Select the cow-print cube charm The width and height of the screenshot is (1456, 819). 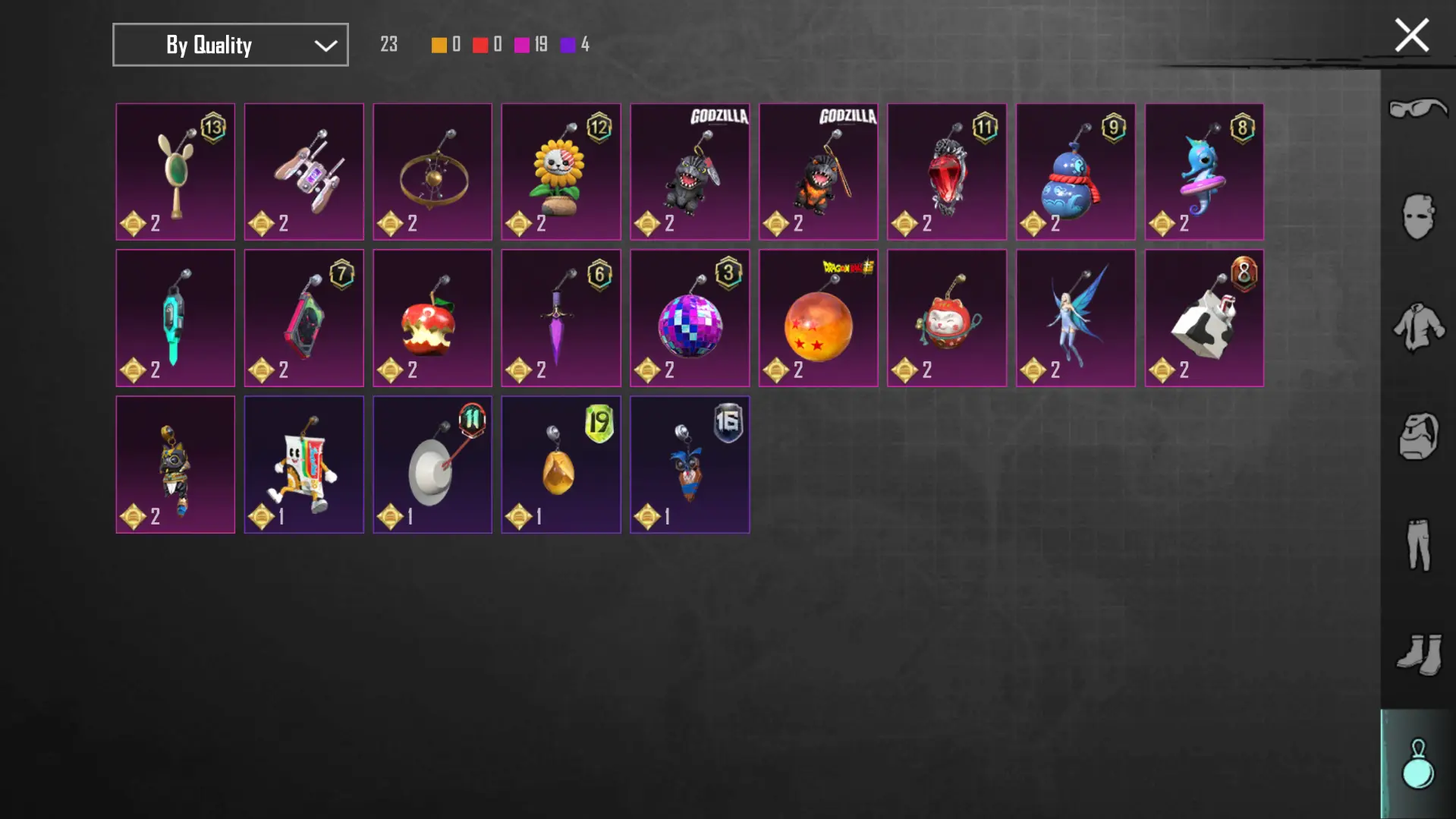(1204, 318)
